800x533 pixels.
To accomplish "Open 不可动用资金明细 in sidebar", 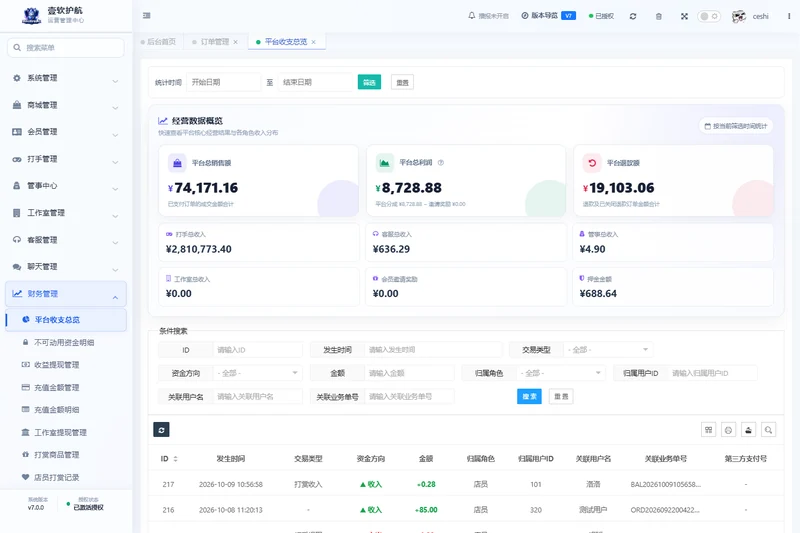I will tap(64, 342).
